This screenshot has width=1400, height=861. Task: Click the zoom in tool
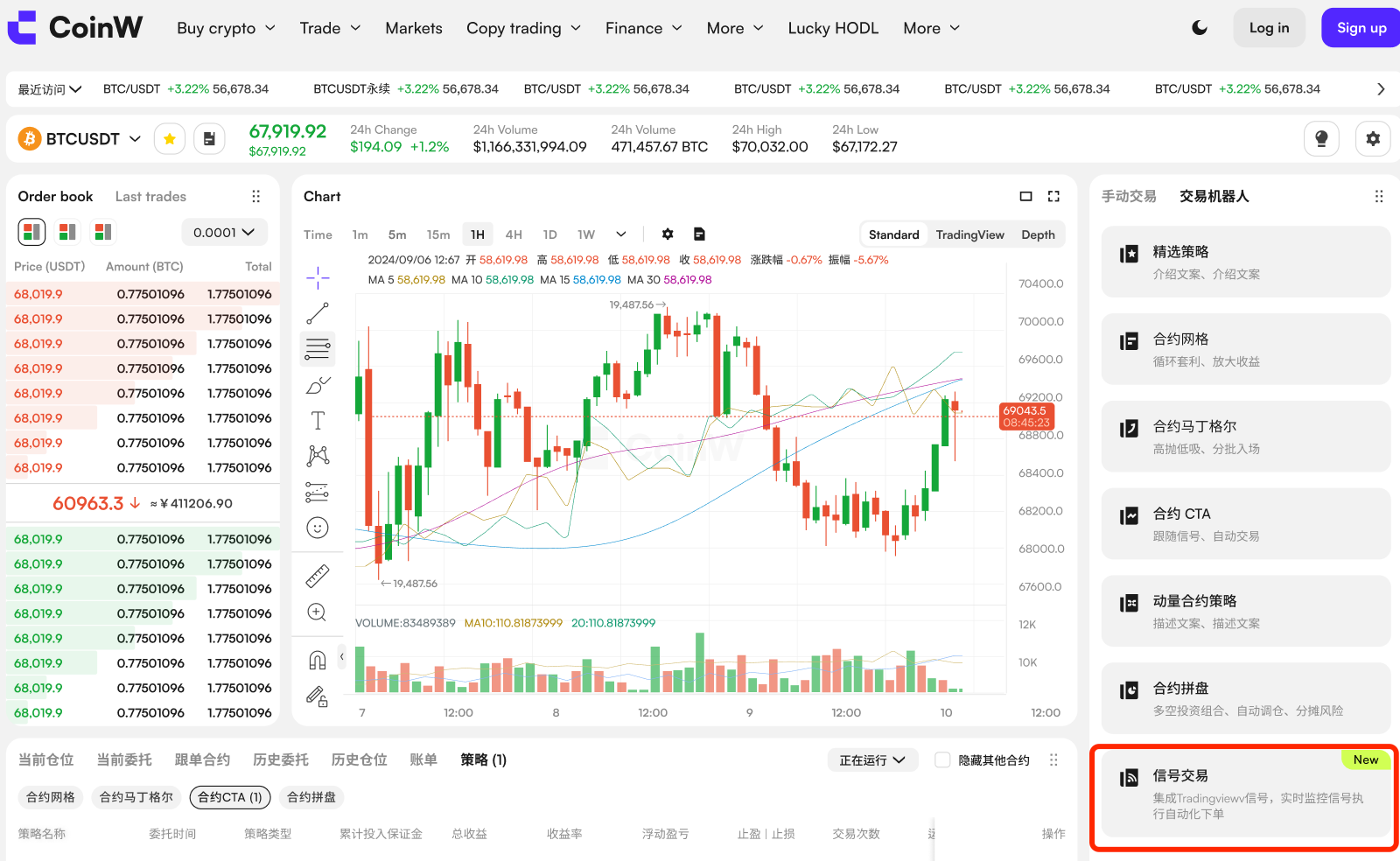(x=318, y=612)
